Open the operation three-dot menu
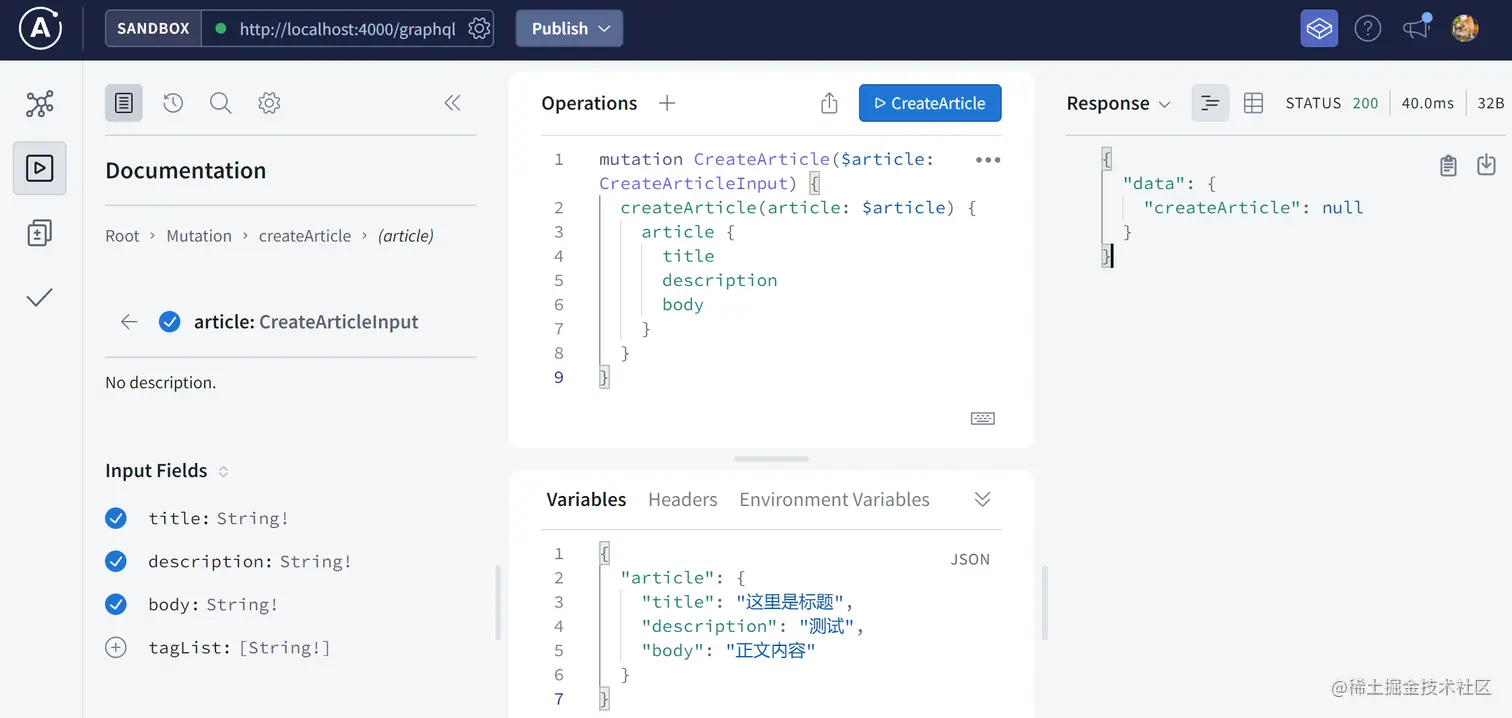This screenshot has height=718, width=1512. point(988,160)
